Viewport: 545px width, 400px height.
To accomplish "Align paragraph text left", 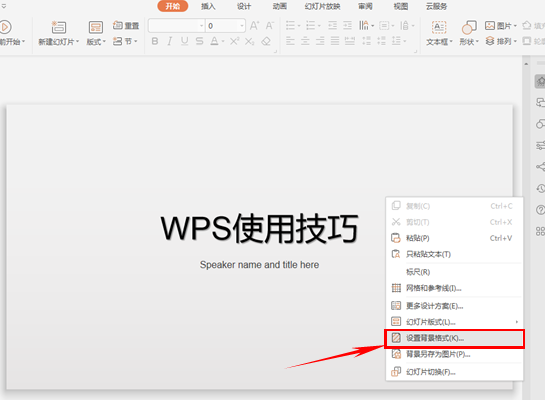I will pos(290,41).
